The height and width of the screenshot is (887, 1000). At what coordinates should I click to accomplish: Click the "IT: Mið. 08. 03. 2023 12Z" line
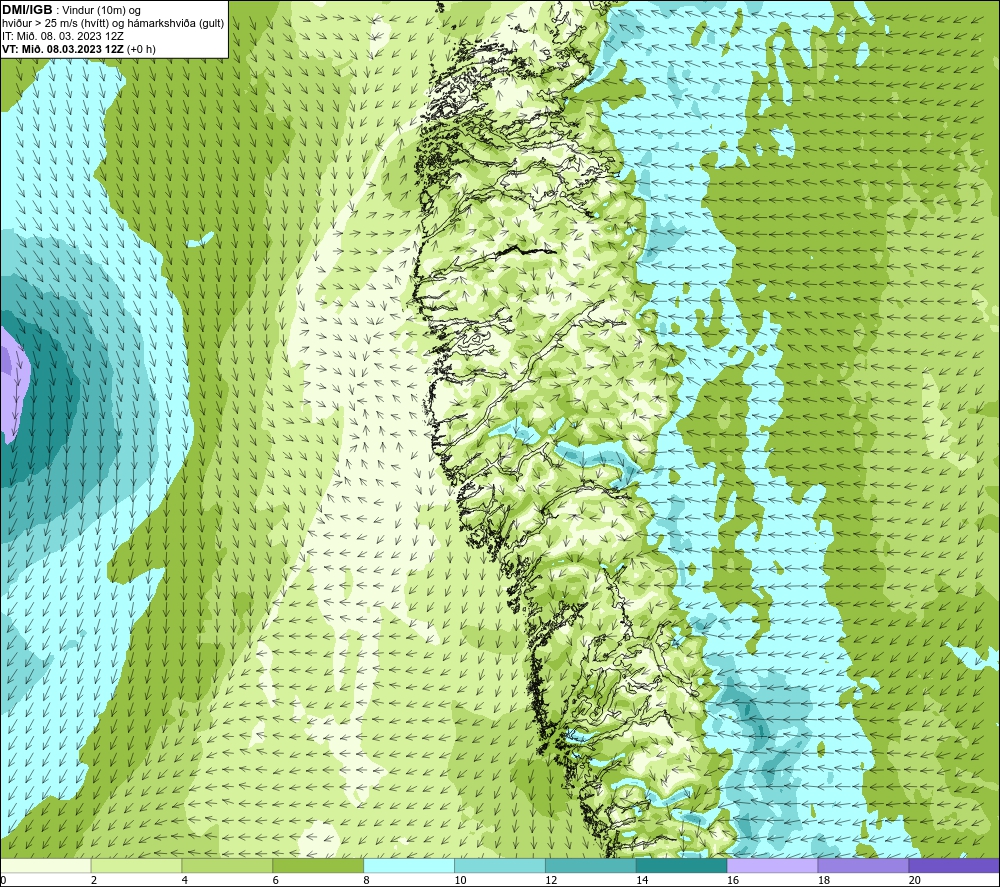coord(62,36)
